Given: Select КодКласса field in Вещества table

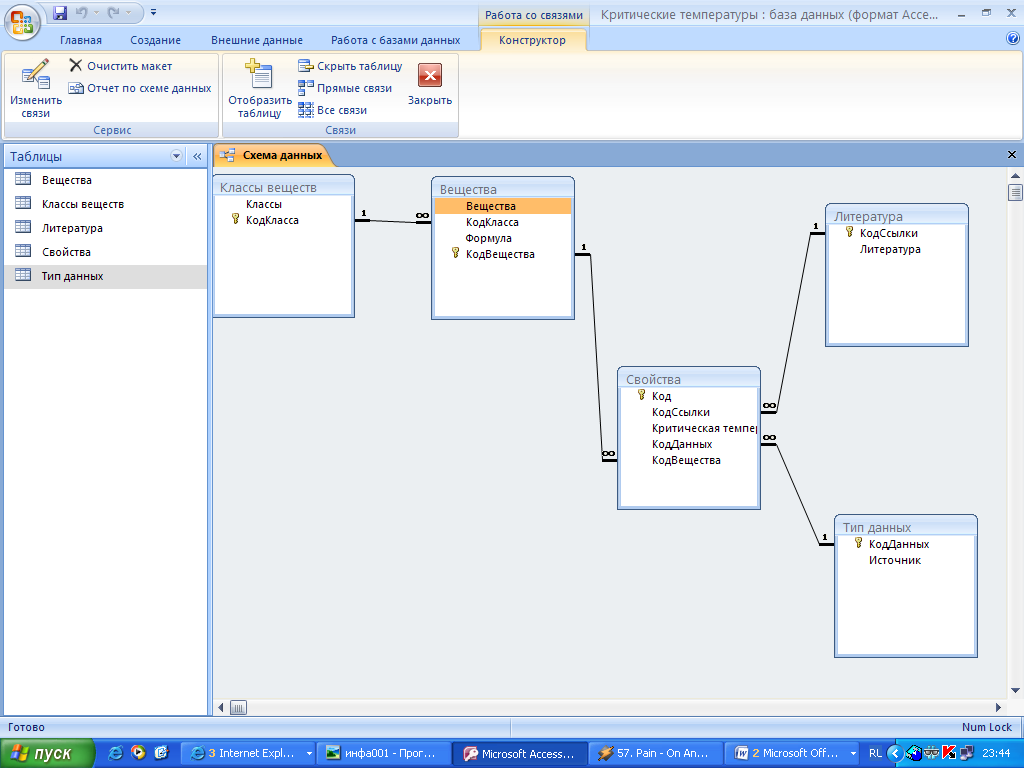Looking at the screenshot, I should point(492,222).
